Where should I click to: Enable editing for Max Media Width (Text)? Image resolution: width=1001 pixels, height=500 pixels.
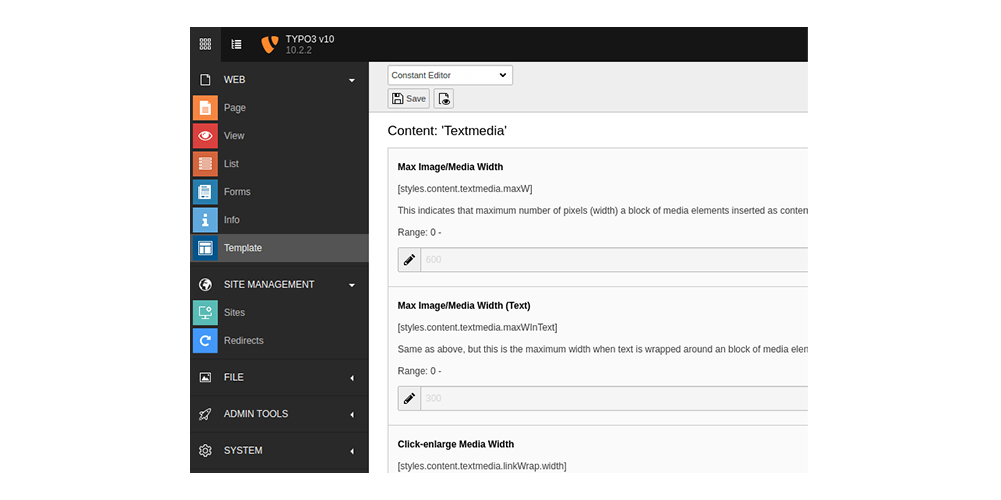pos(409,399)
